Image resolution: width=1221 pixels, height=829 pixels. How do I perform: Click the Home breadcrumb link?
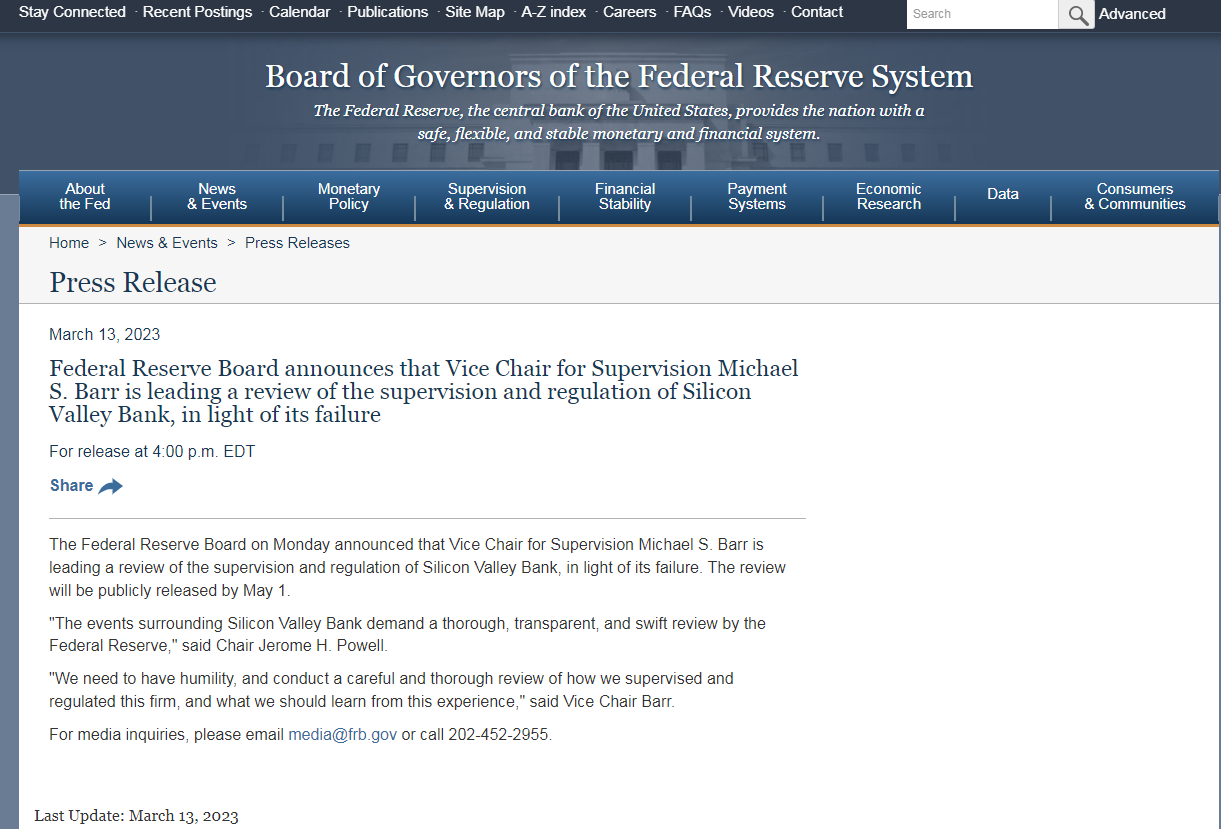point(69,243)
